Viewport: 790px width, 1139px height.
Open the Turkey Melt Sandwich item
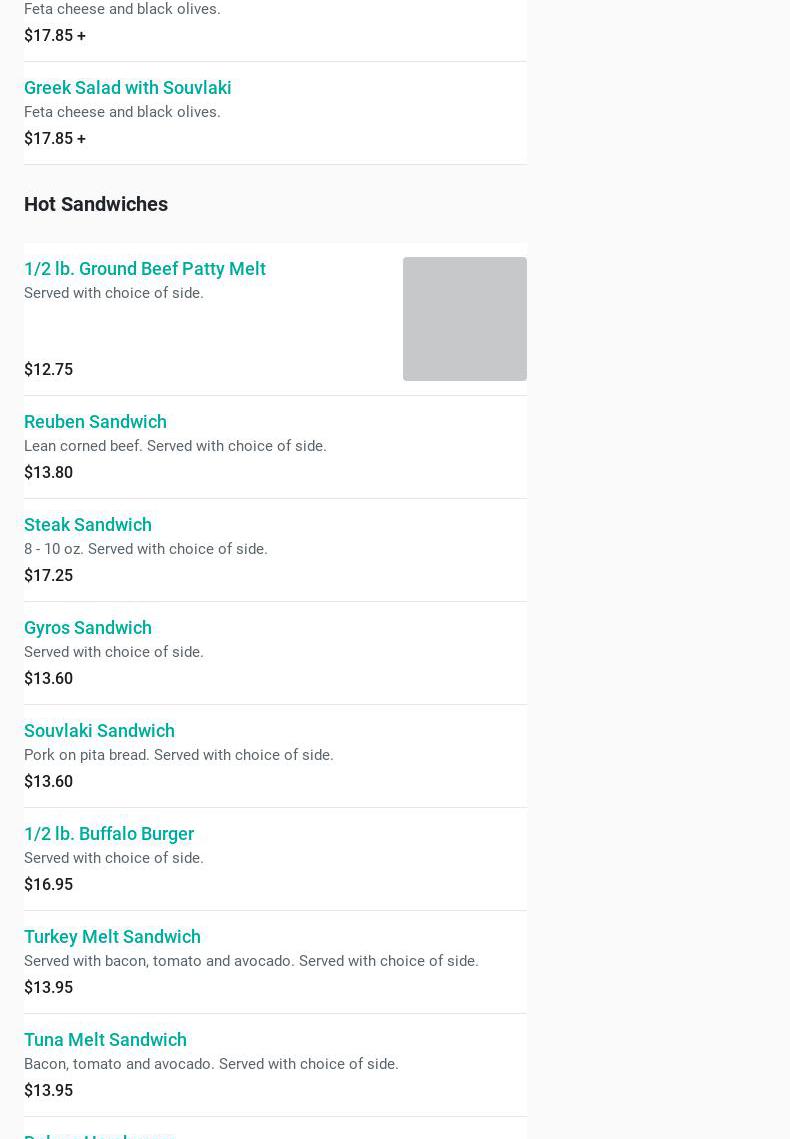(112, 937)
